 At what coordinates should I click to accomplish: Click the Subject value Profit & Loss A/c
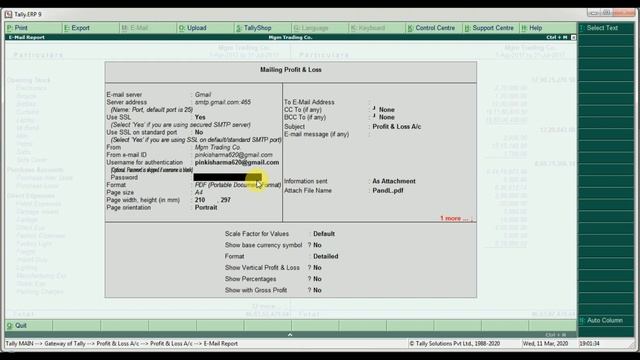tap(397, 127)
